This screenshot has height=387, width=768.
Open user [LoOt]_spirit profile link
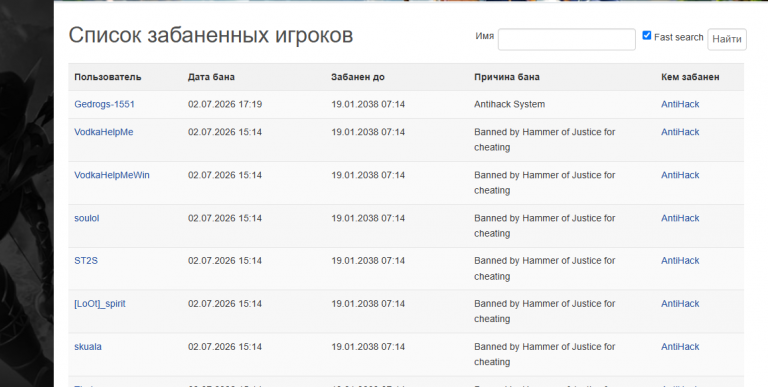click(100, 304)
